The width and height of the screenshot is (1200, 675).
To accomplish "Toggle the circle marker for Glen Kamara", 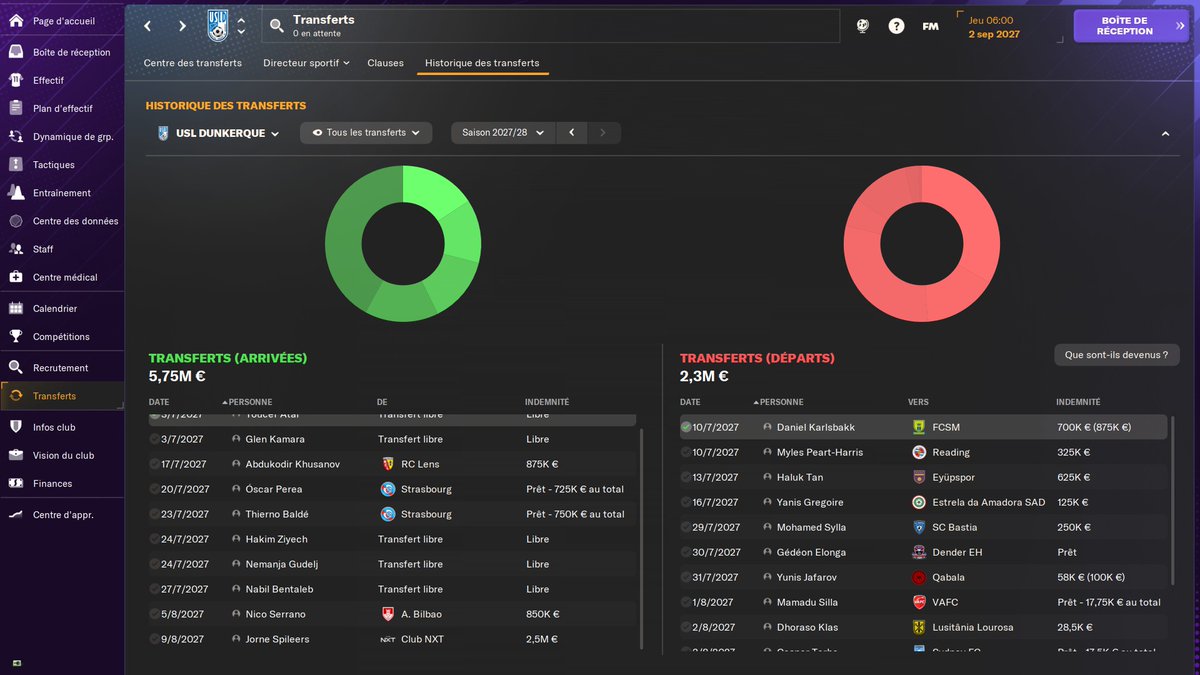I will pyautogui.click(x=154, y=439).
